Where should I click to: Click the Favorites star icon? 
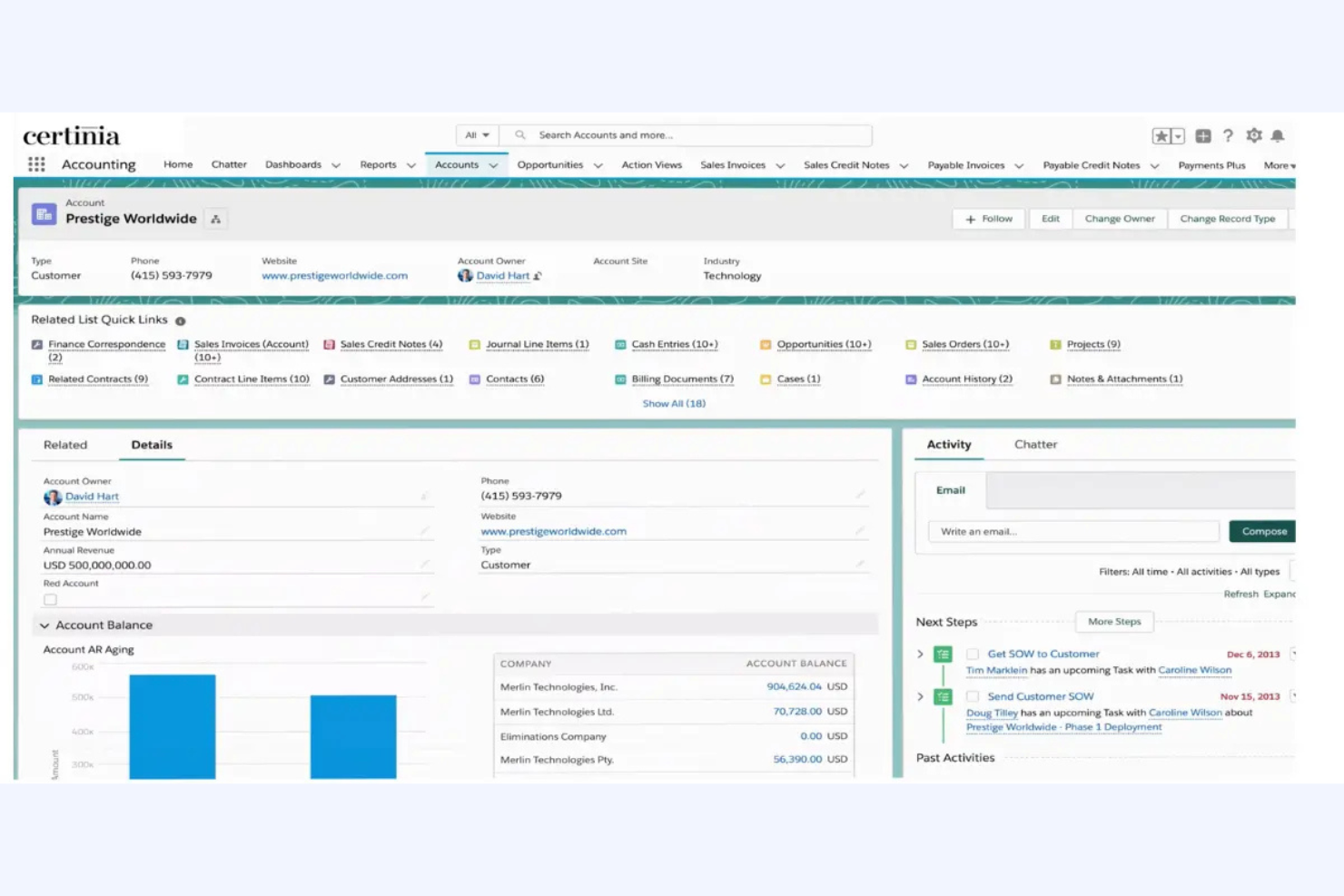coord(1161,136)
